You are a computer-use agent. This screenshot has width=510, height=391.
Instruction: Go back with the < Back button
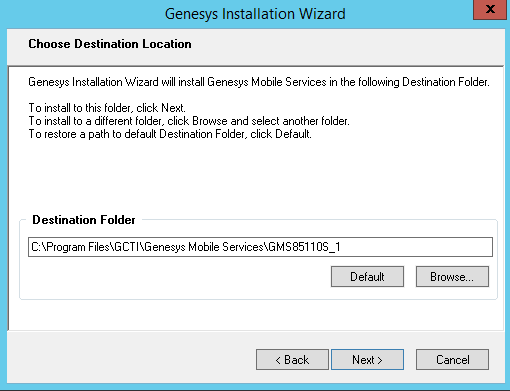point(292,360)
